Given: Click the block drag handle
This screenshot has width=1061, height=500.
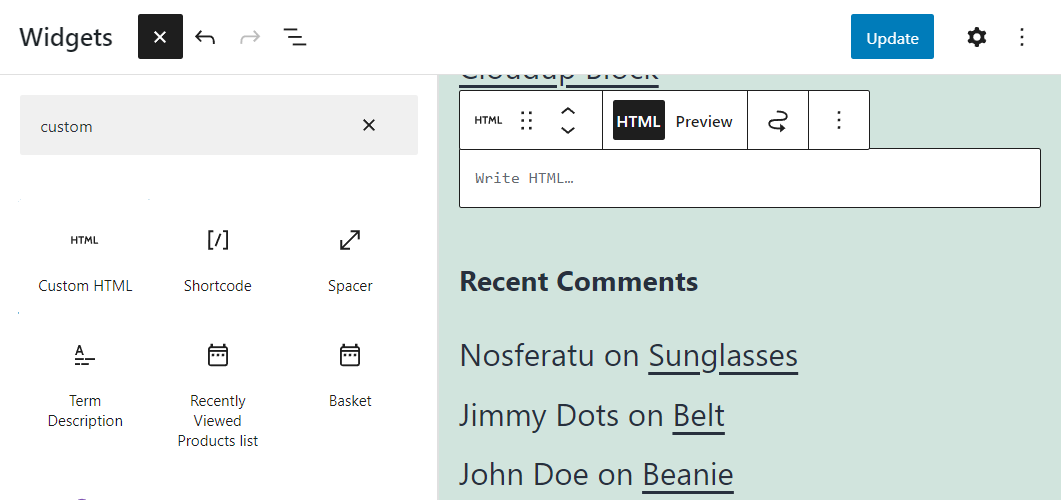Looking at the screenshot, I should click(527, 121).
